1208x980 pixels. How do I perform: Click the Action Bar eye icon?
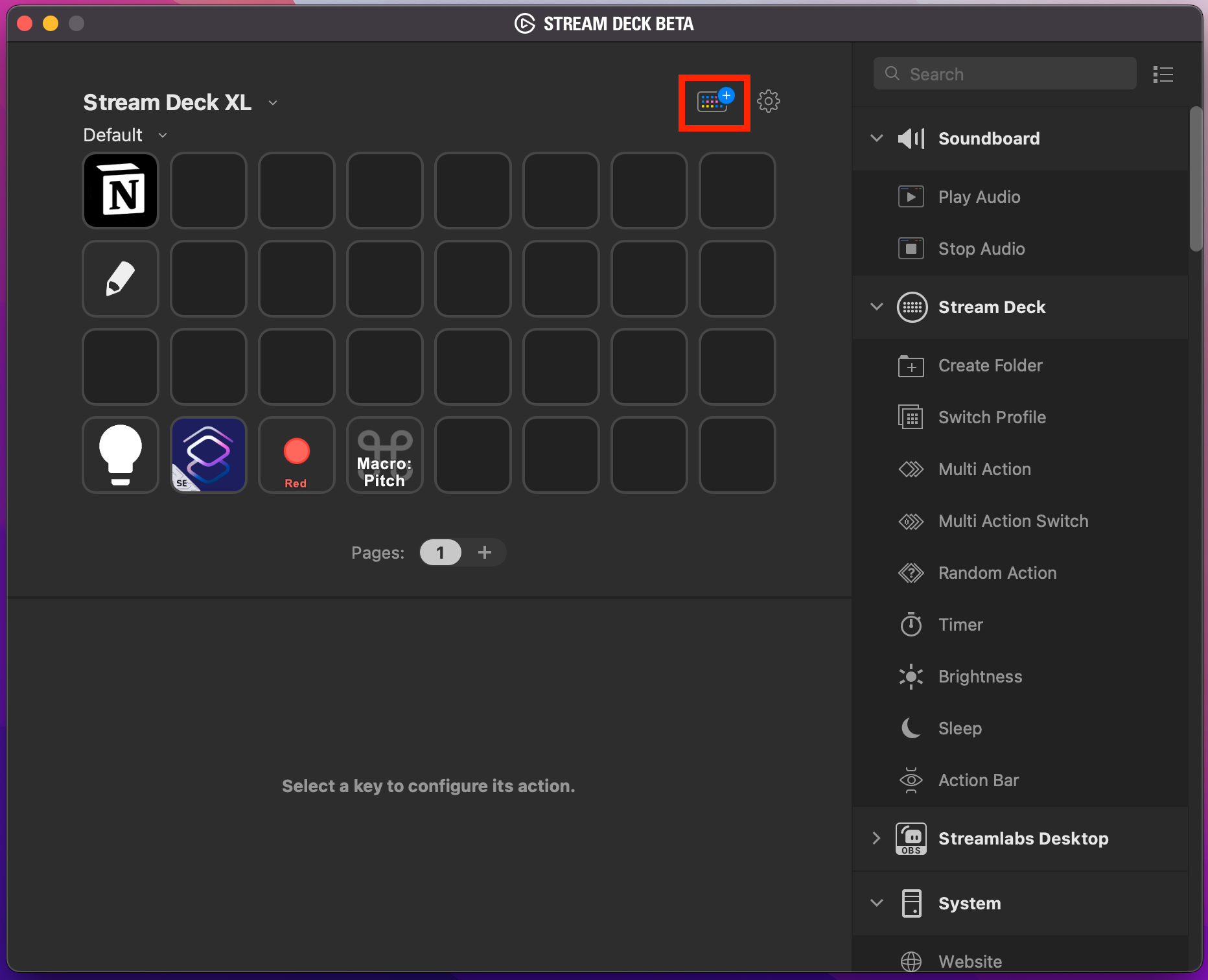pos(911,780)
